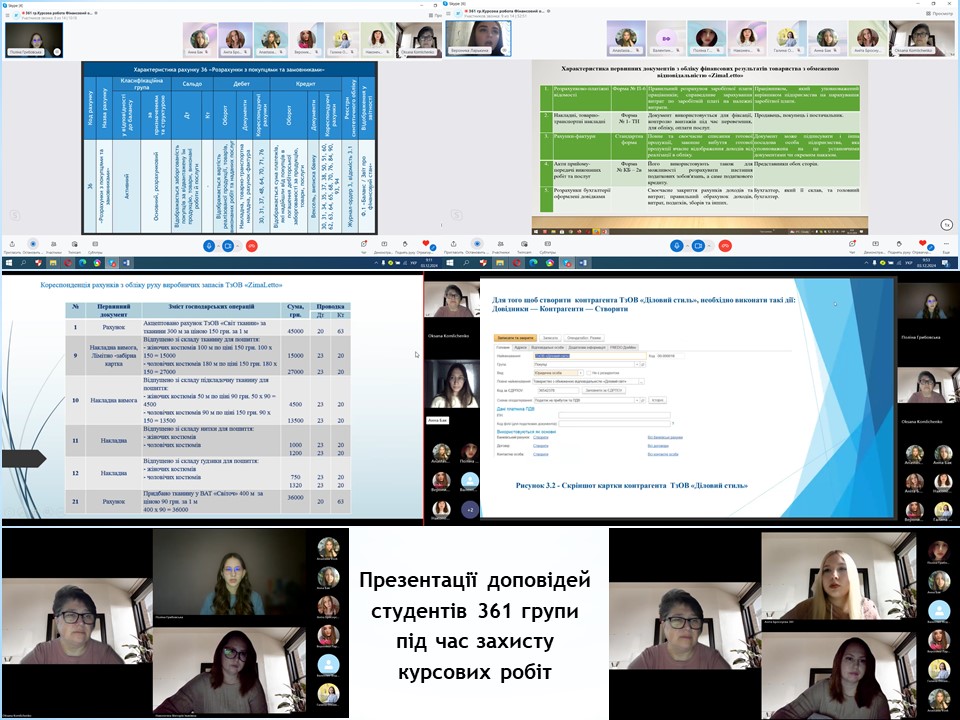Open the Відповідальні особи tab
Image resolution: width=960 pixels, height=720 pixels.
[x=547, y=347]
